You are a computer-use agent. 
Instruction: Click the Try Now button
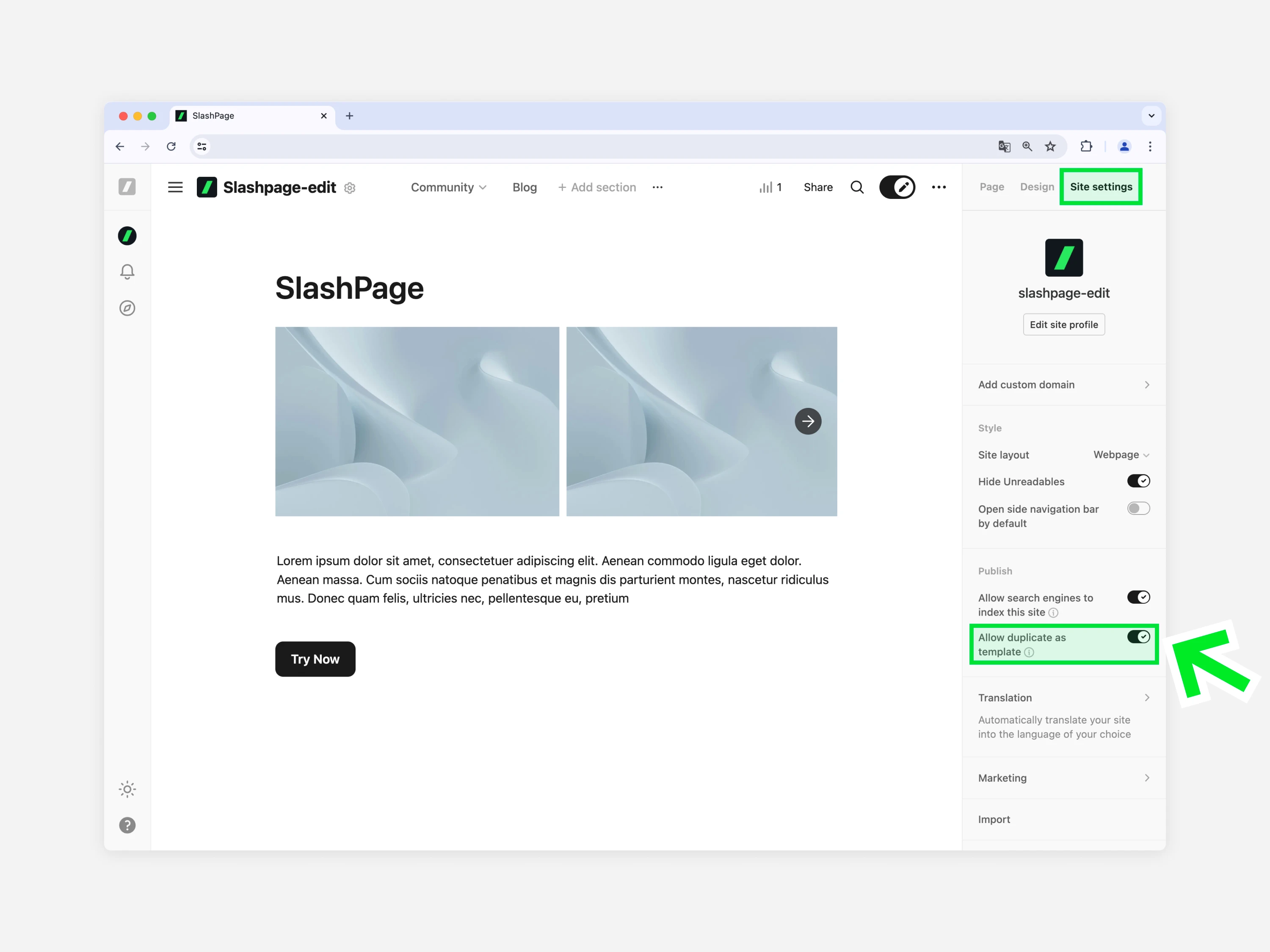click(315, 659)
